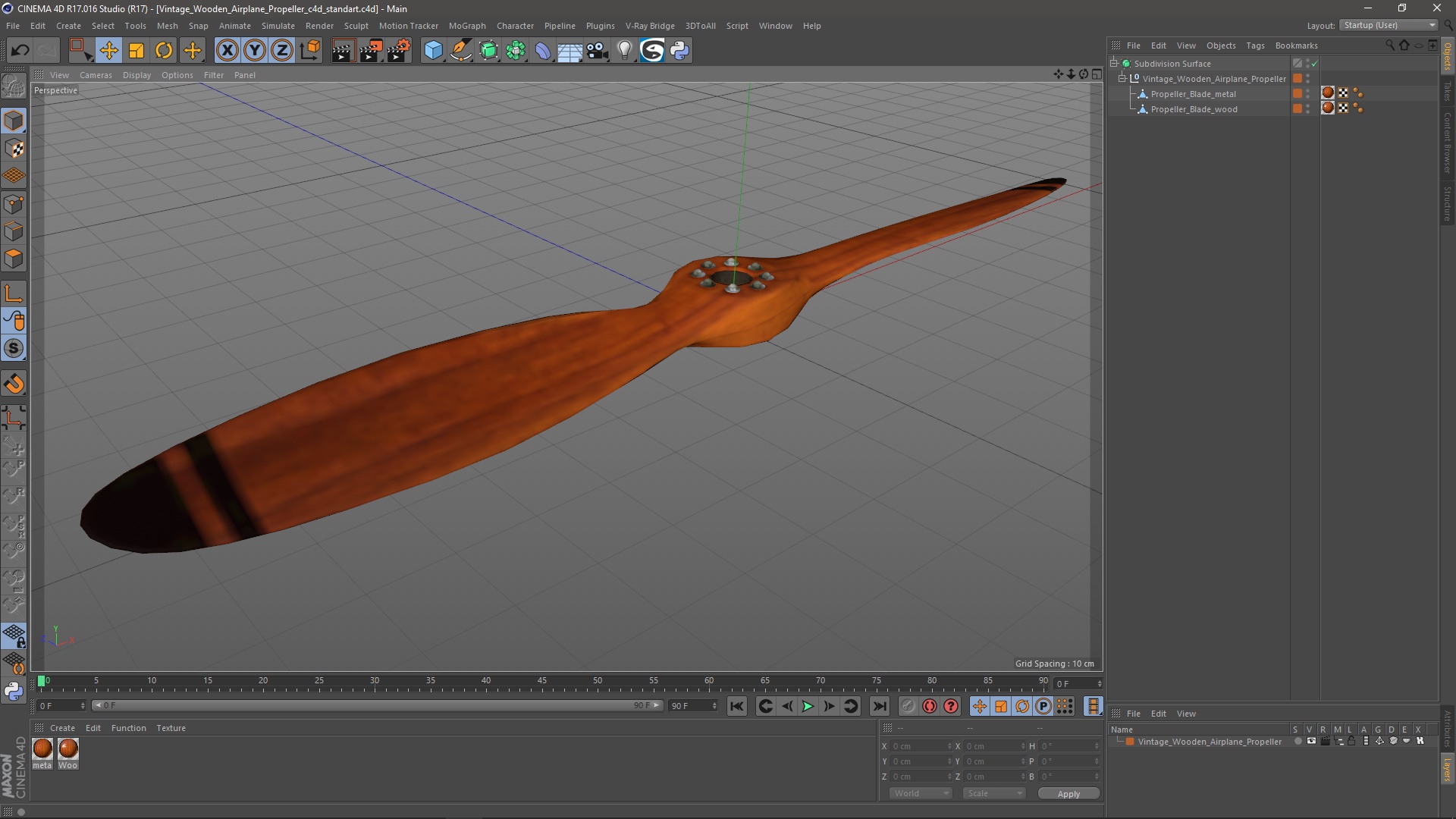Open the Content Browser side tab
Screen dimensions: 1456x819
point(1448,143)
